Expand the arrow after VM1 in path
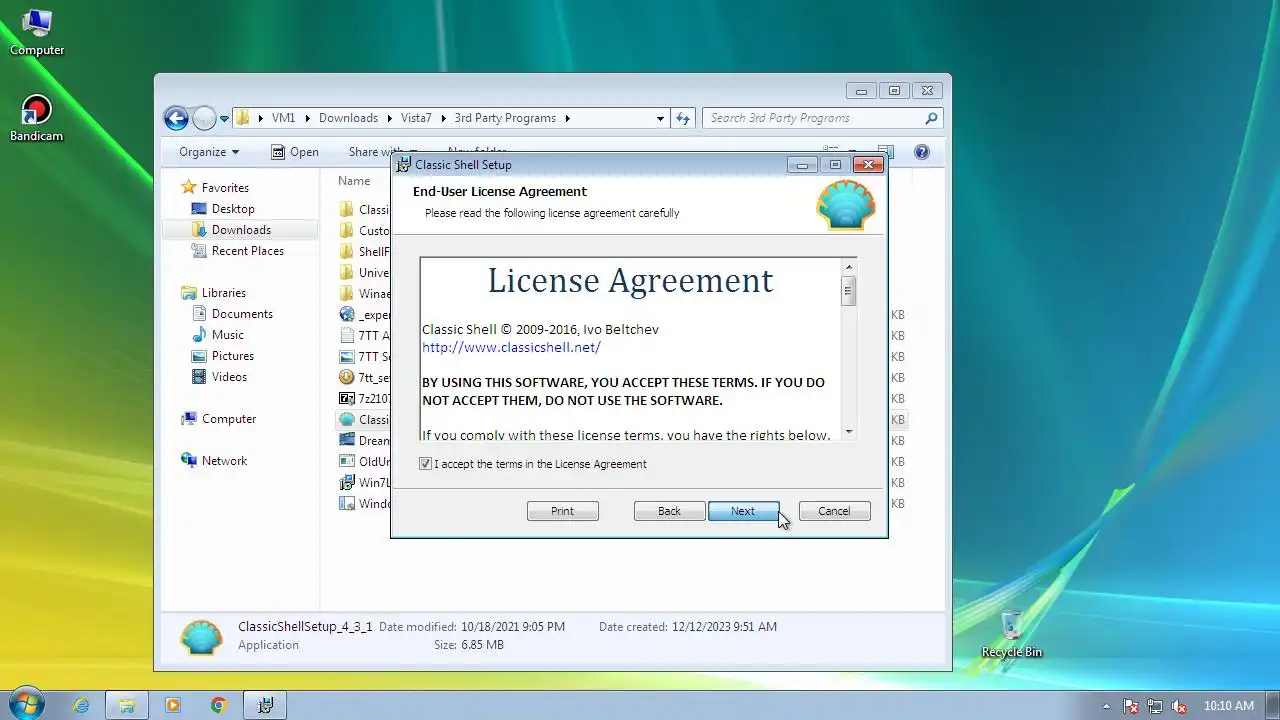This screenshot has width=1280, height=720. pos(307,118)
